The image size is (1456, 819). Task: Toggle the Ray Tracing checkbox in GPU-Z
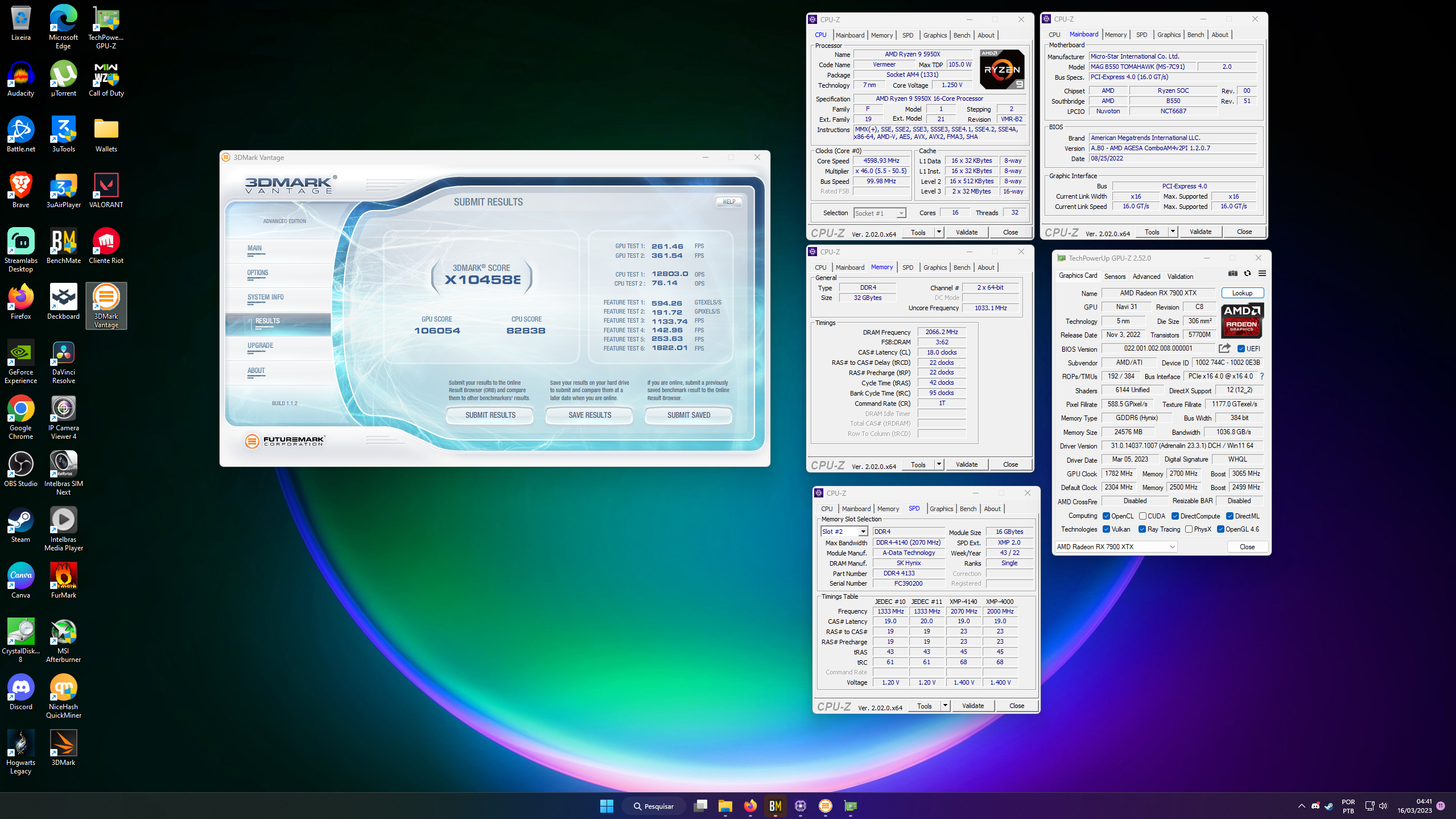(x=1142, y=529)
